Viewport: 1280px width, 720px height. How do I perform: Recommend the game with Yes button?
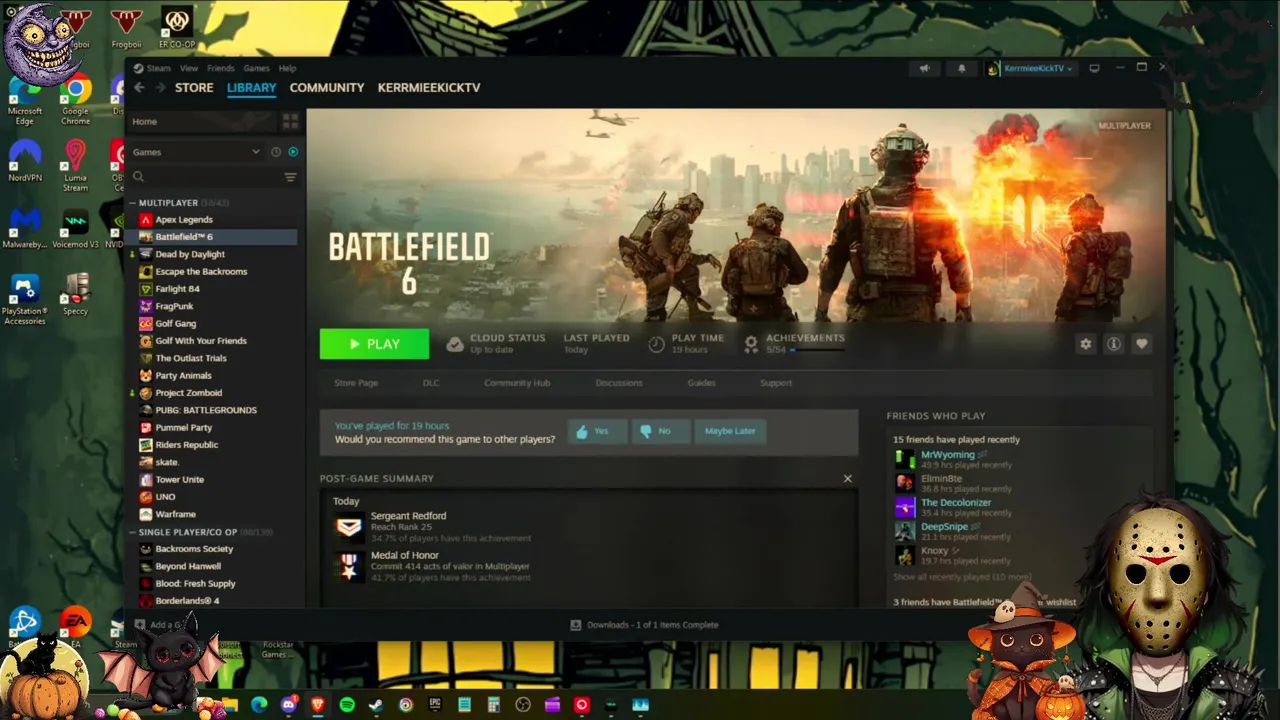click(x=597, y=431)
